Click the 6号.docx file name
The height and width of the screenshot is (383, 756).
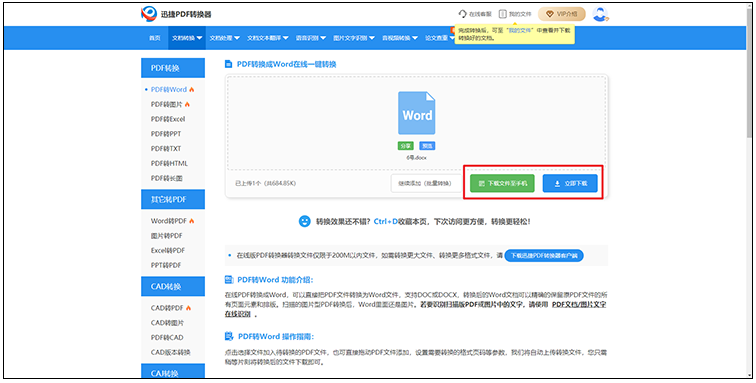[417, 158]
